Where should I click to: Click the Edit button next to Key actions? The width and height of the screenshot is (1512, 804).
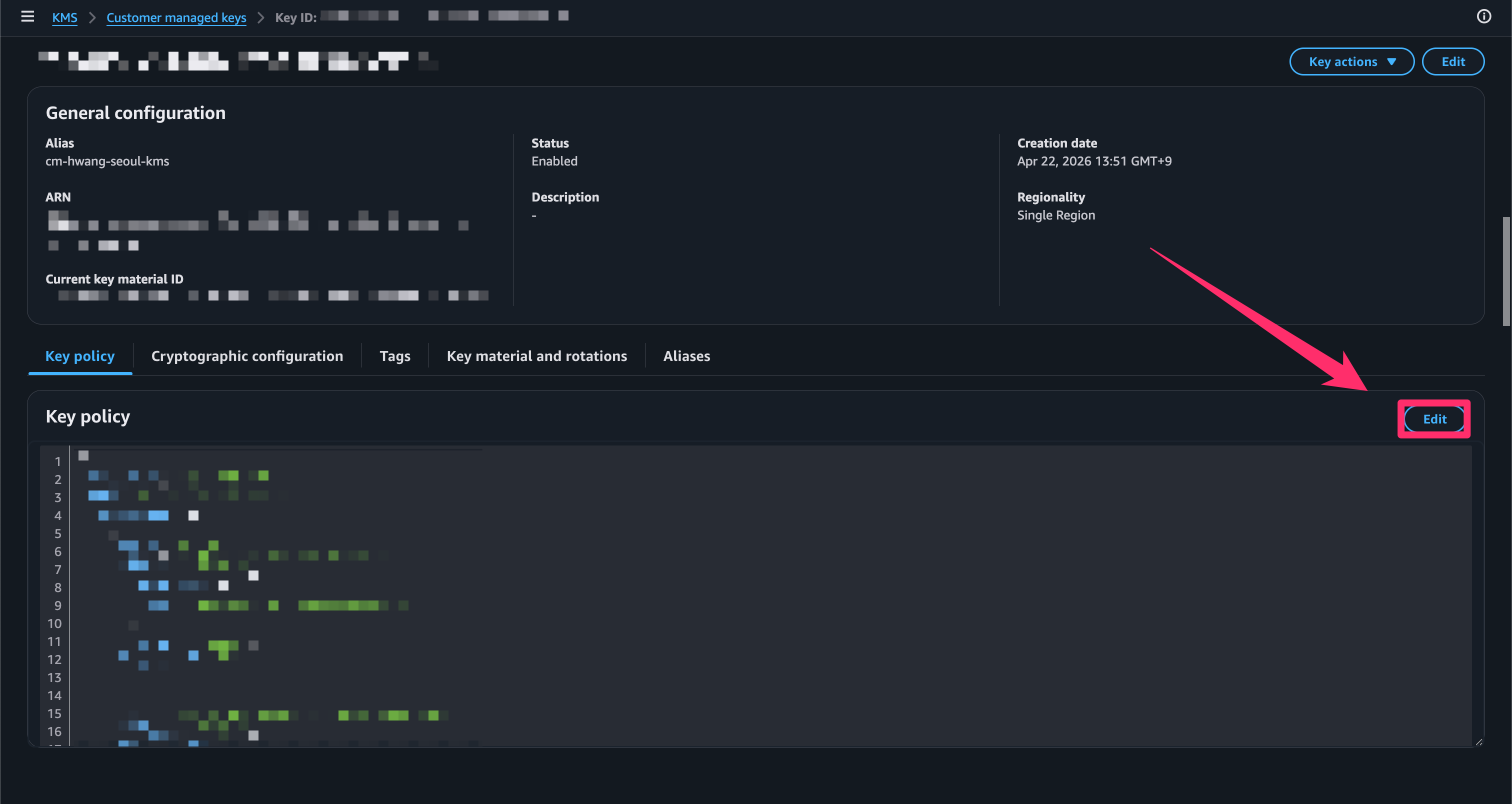[1452, 61]
